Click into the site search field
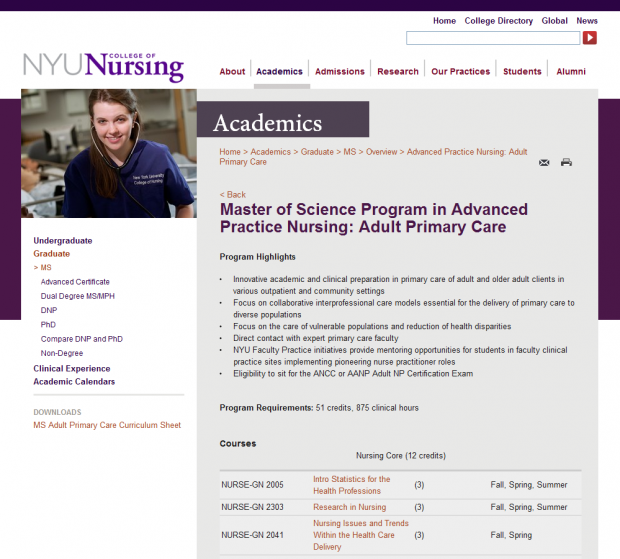 (x=493, y=38)
